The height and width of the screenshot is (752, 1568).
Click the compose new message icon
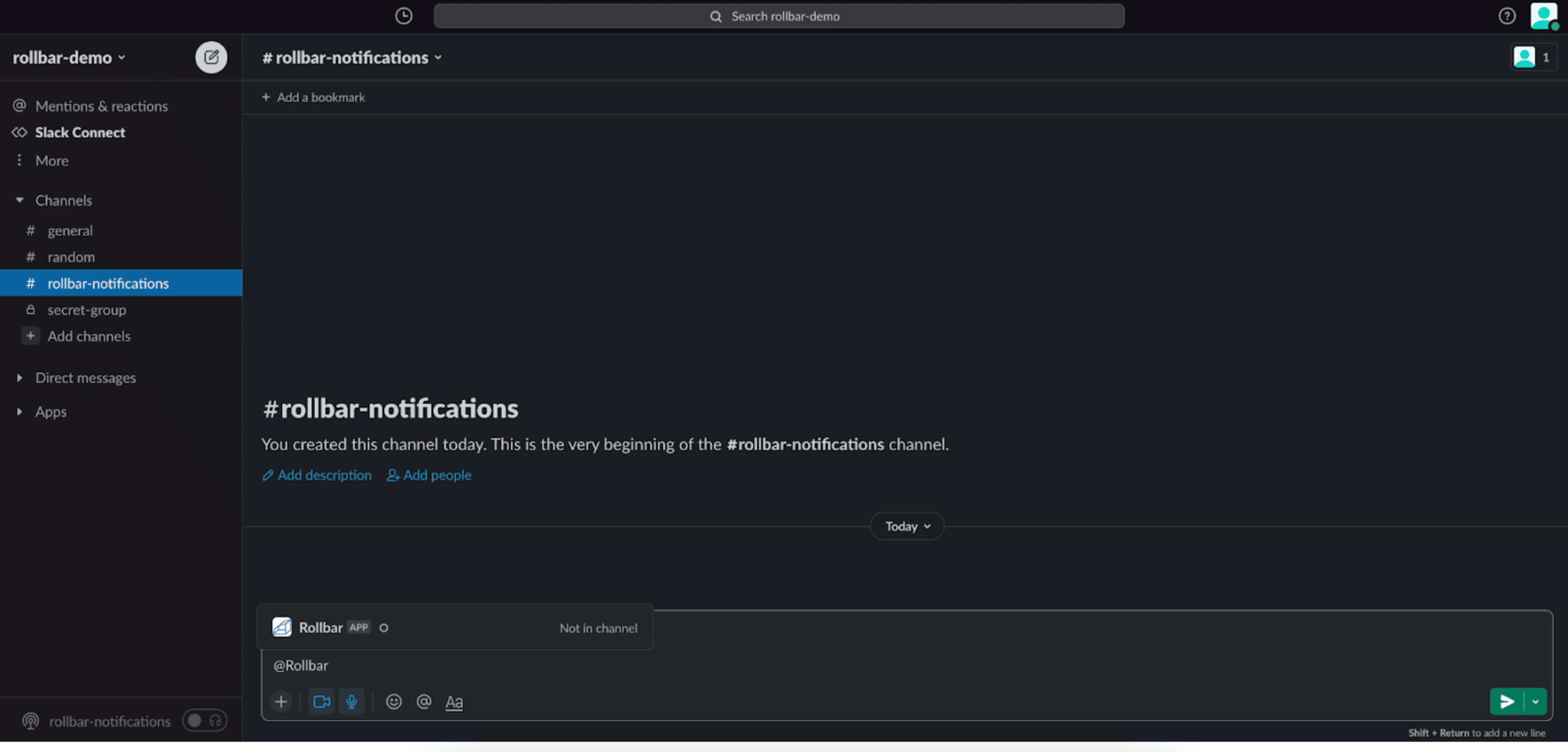point(211,58)
